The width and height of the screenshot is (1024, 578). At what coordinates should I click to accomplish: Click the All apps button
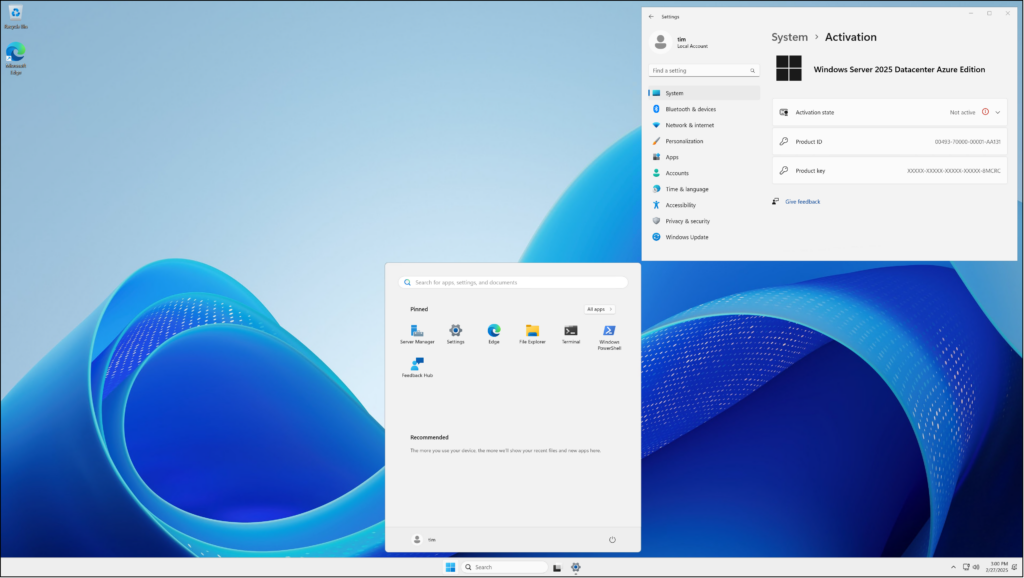(x=599, y=309)
